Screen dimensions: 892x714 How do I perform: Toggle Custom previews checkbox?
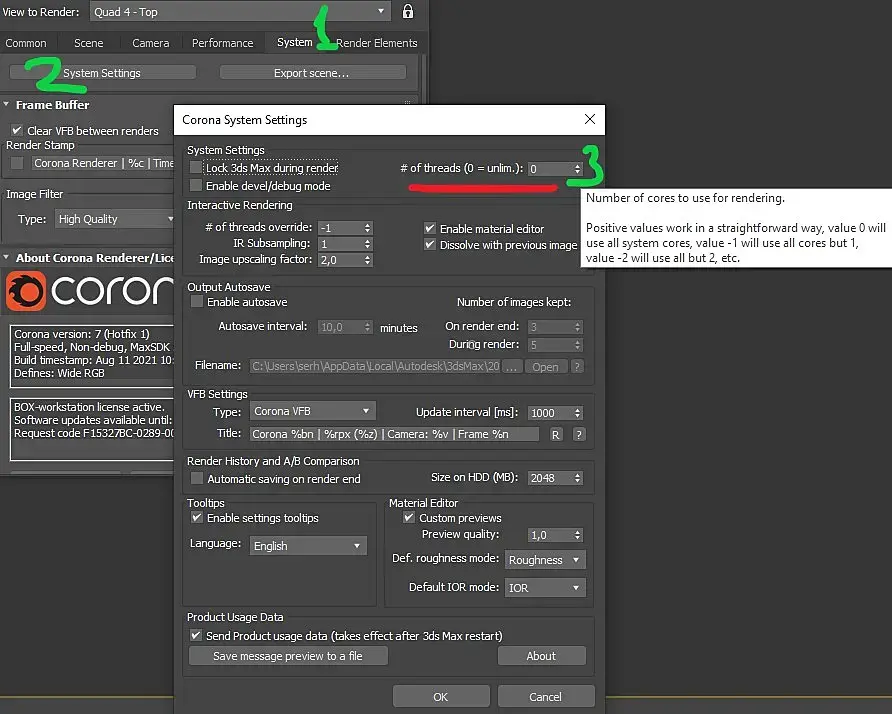(408, 517)
